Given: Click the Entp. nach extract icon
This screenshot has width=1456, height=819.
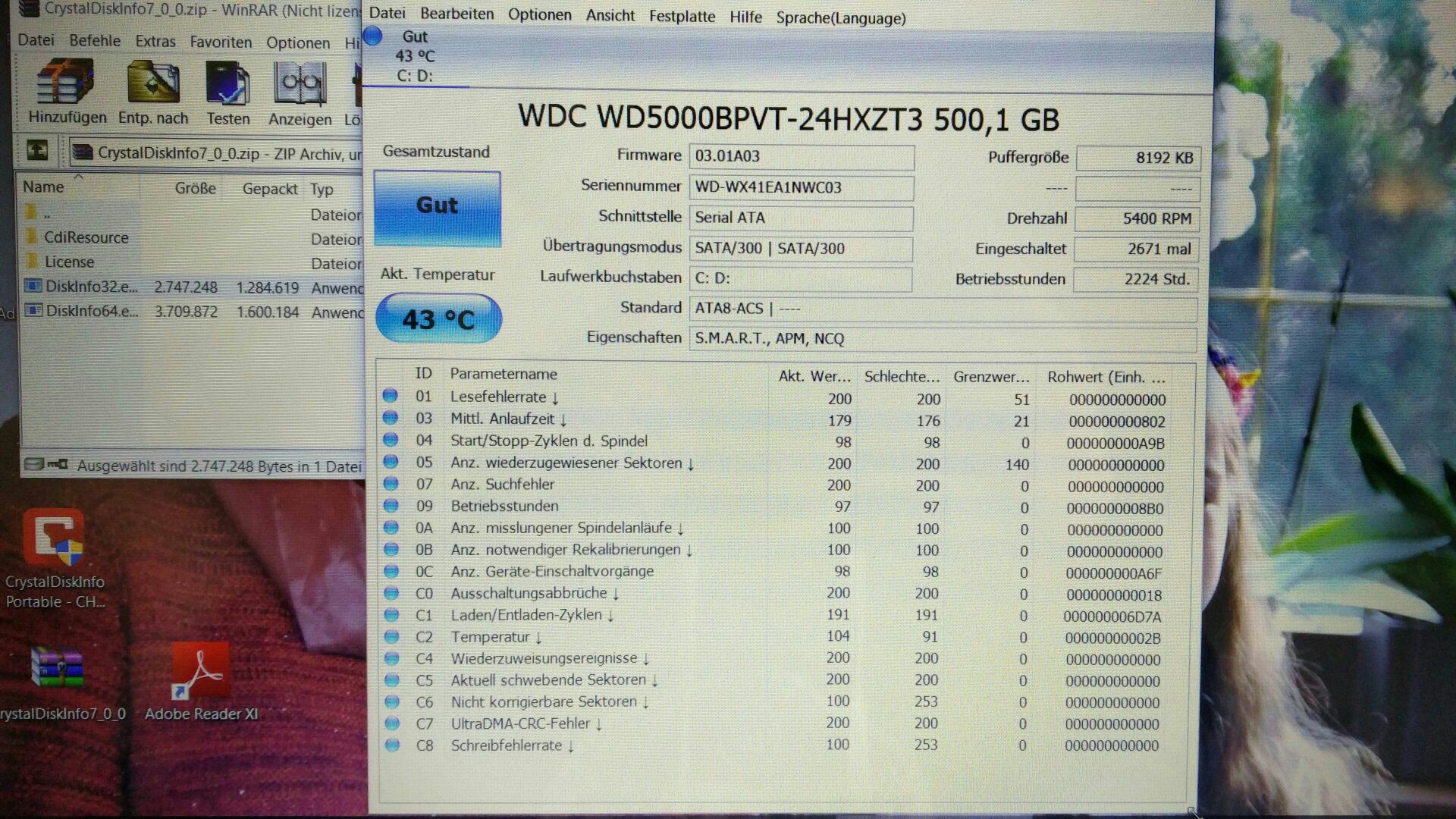Looking at the screenshot, I should 152,85.
